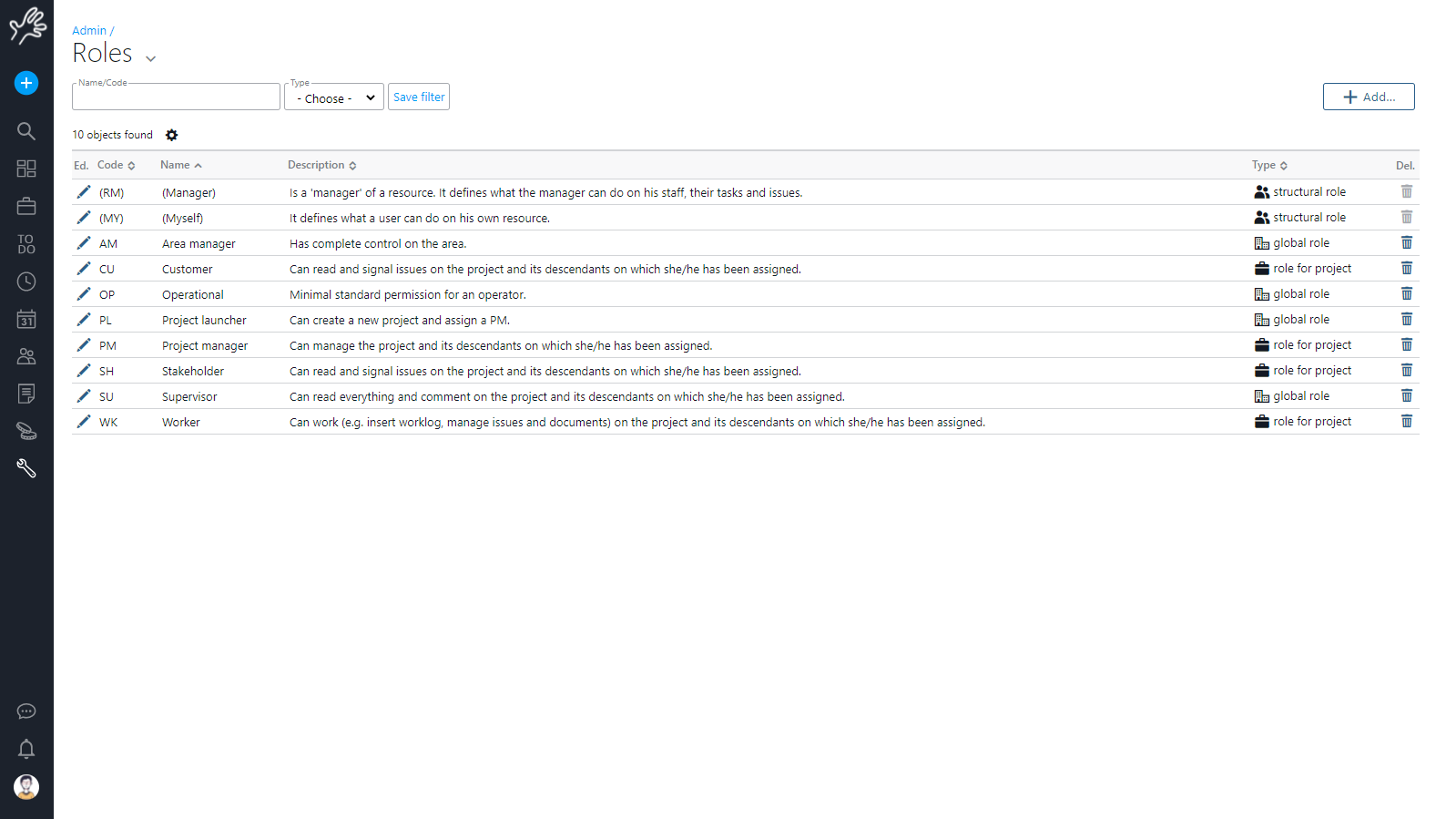This screenshot has height=819, width=1456.
Task: Delete the Customer role using trash icon
Action: [1406, 269]
